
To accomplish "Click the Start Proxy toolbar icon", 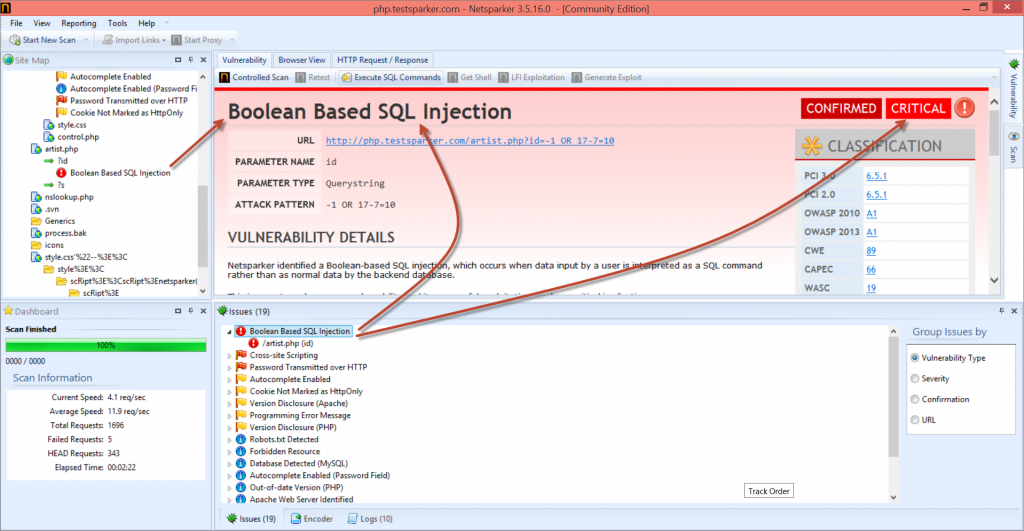I will pos(177,40).
